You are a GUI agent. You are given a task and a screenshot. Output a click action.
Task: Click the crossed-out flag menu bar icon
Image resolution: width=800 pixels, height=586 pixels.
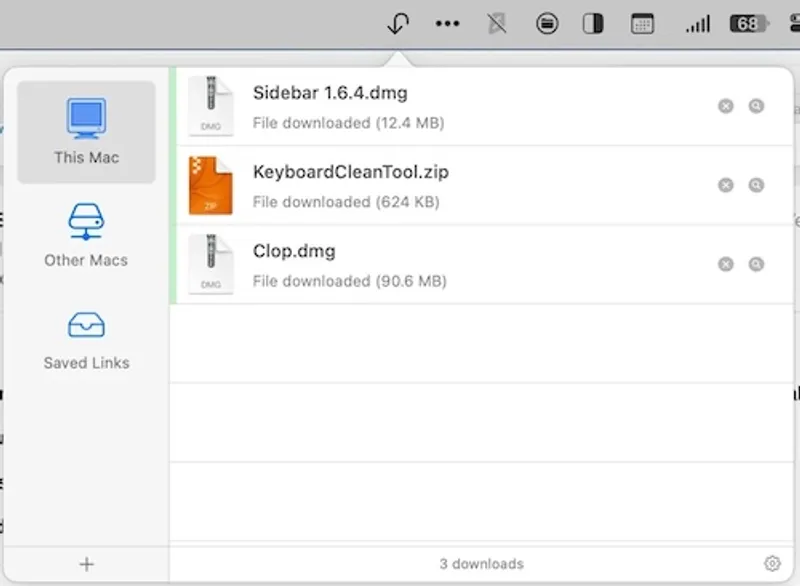tap(496, 23)
